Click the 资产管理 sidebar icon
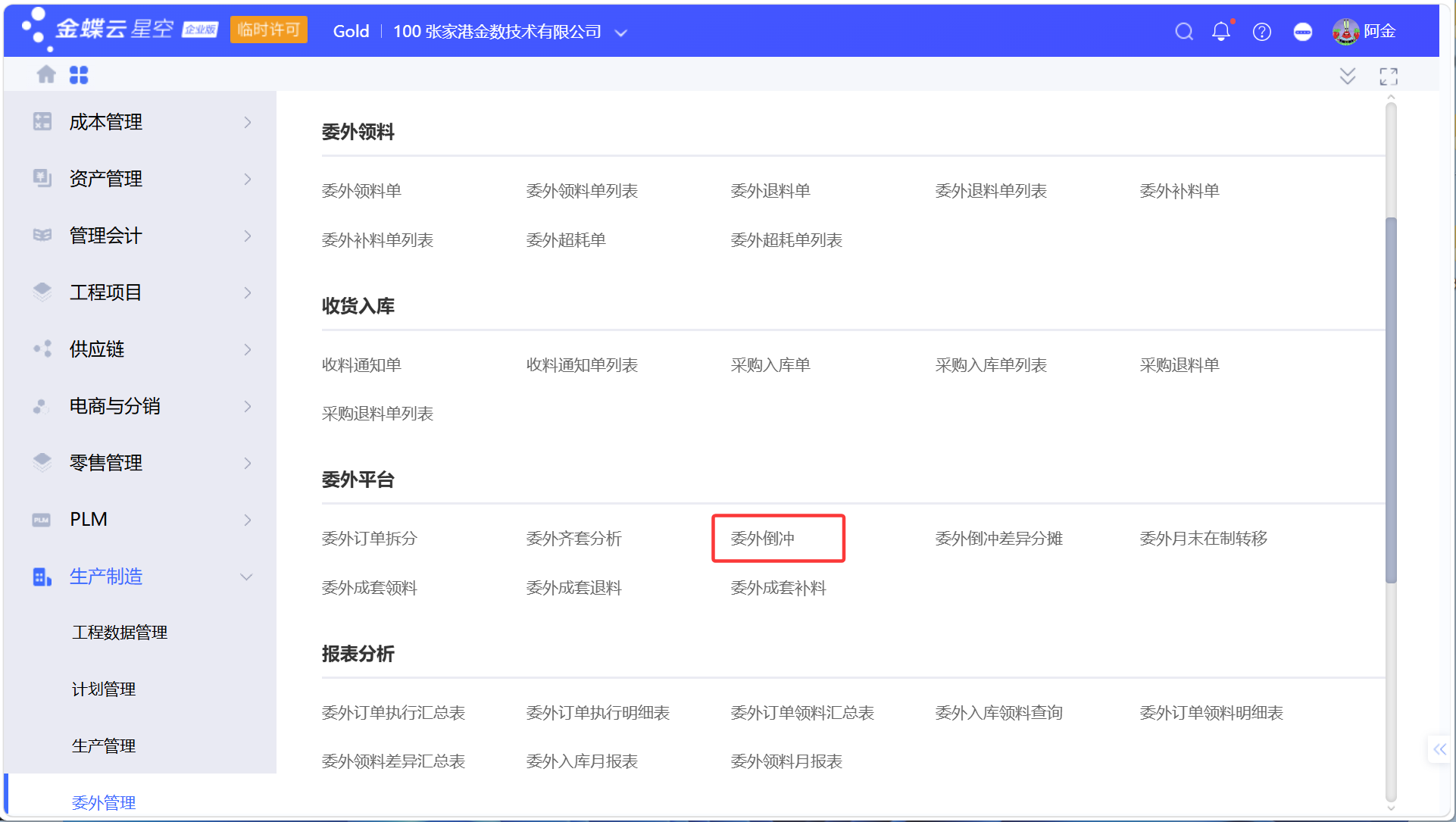 coord(42,178)
